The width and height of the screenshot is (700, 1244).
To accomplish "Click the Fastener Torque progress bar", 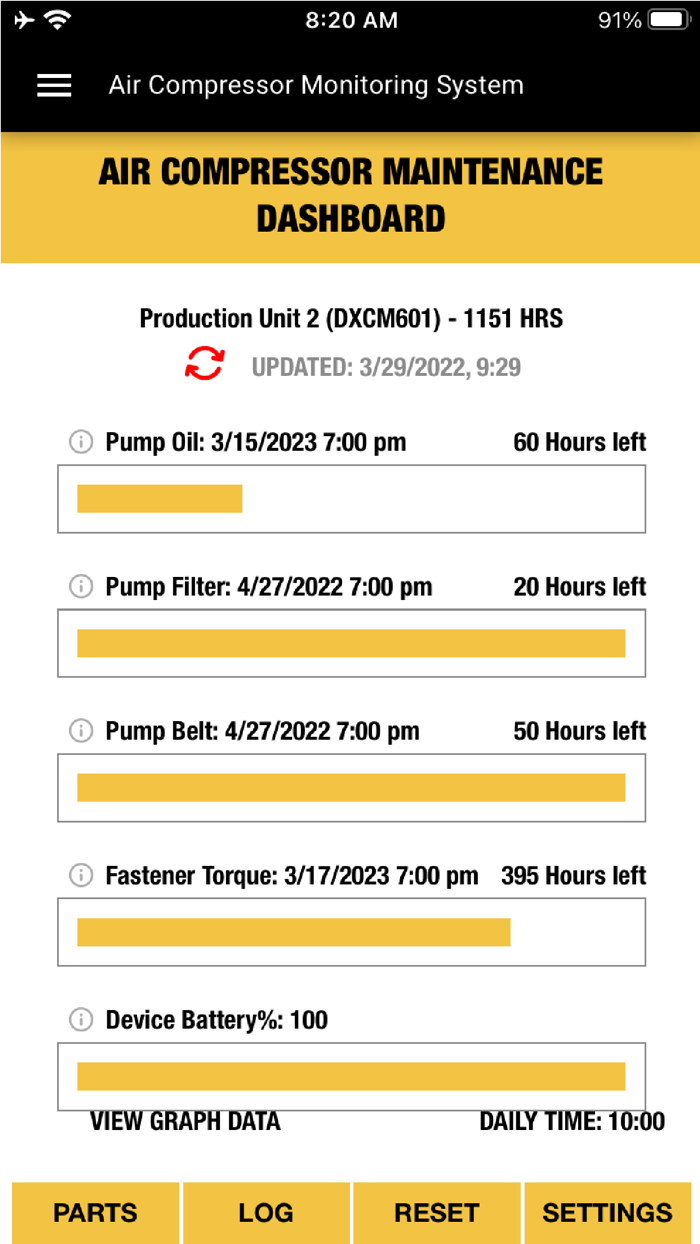I will pyautogui.click(x=352, y=931).
